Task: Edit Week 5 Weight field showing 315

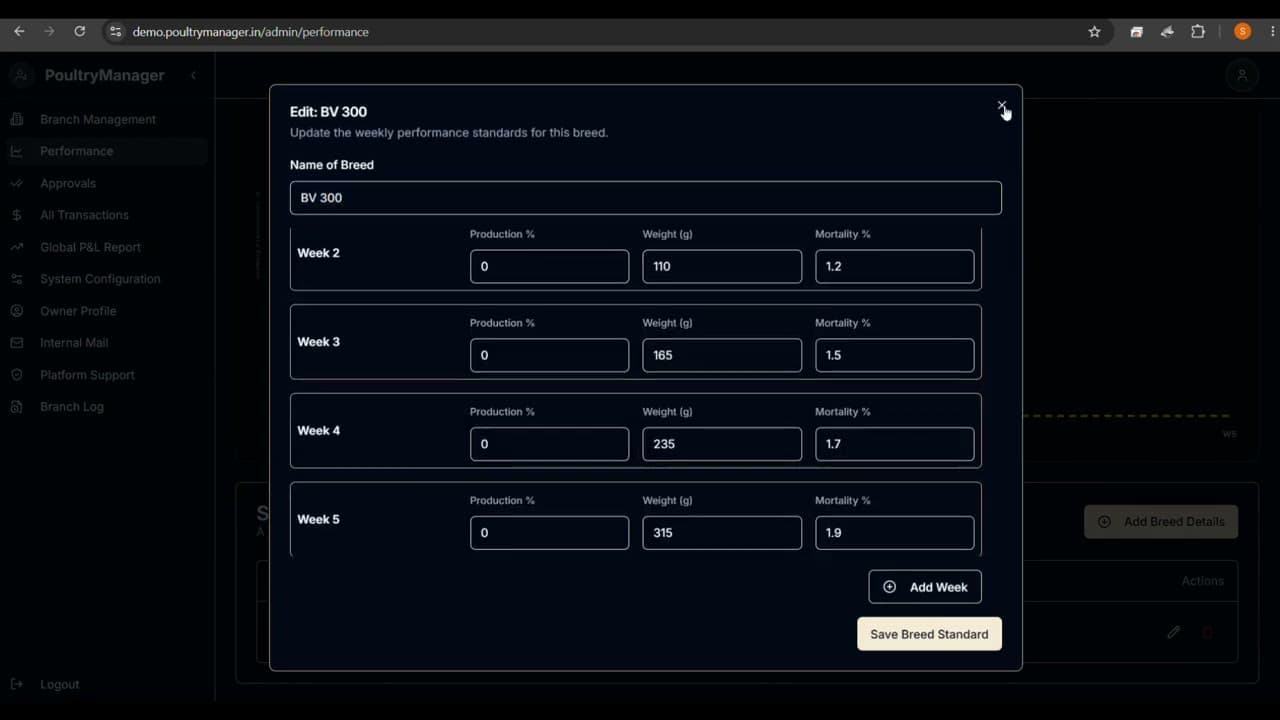Action: (x=722, y=533)
